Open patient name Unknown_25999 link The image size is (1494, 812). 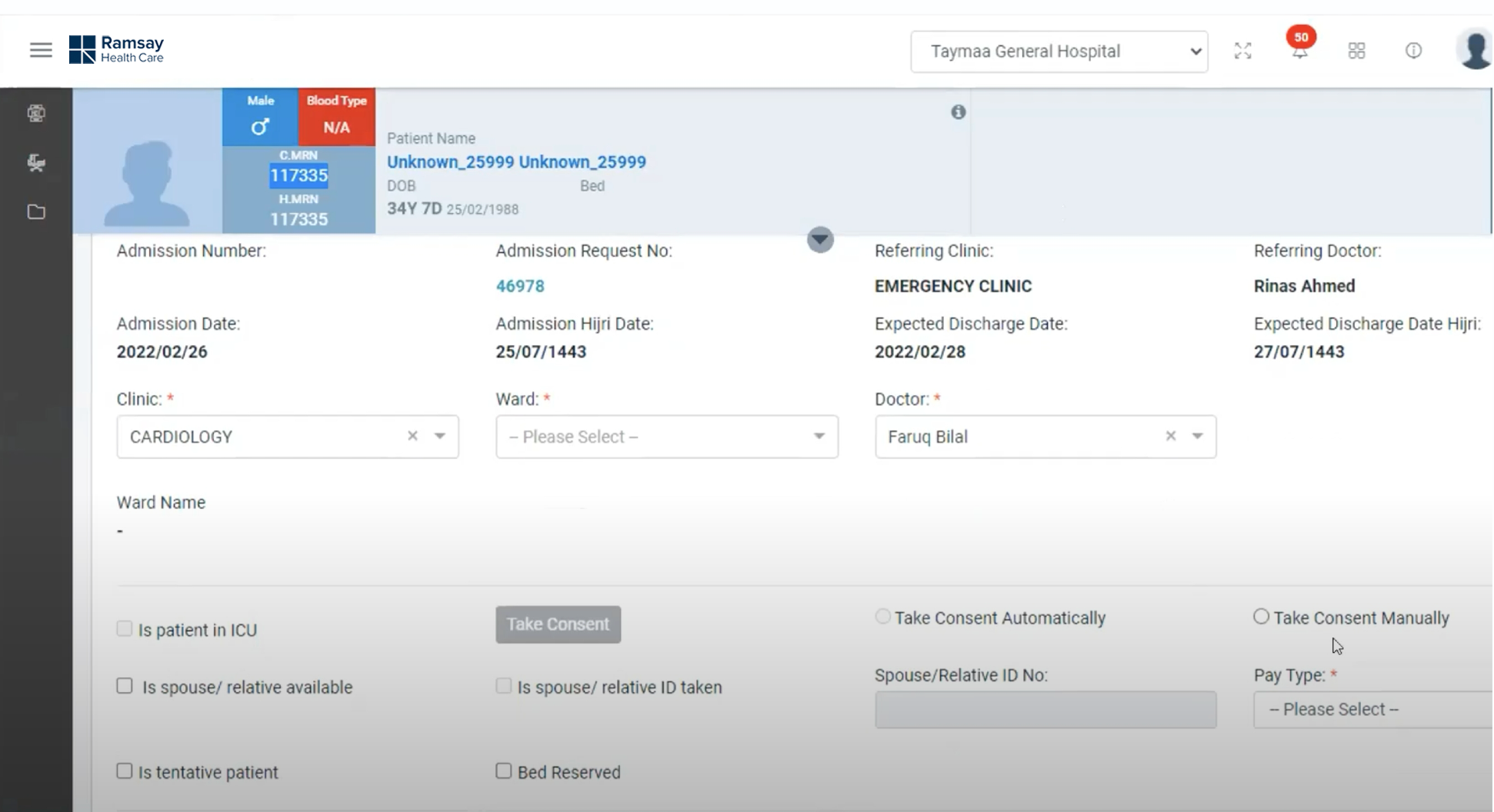tap(516, 162)
